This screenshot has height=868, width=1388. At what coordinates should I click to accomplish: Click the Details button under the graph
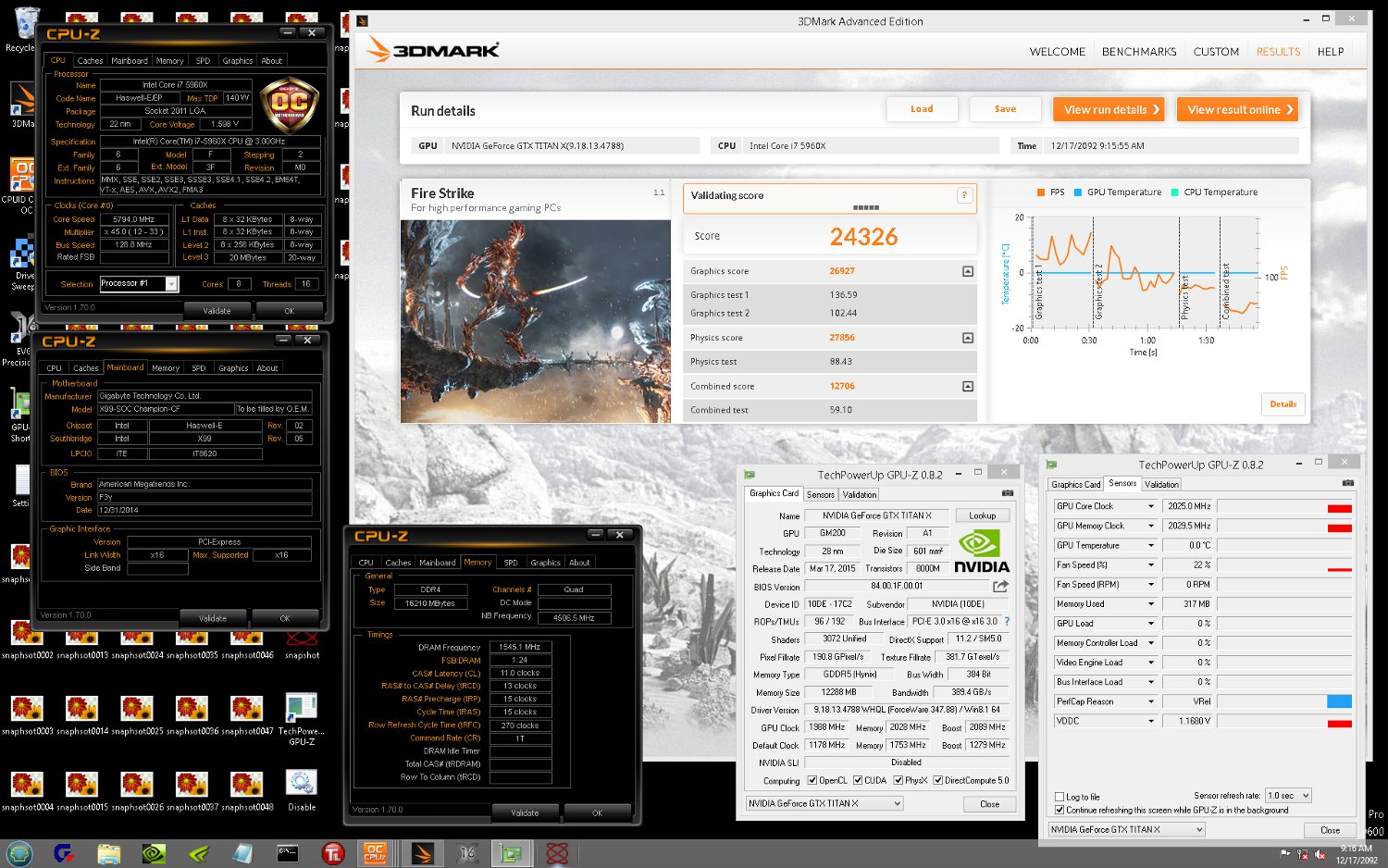(1283, 404)
